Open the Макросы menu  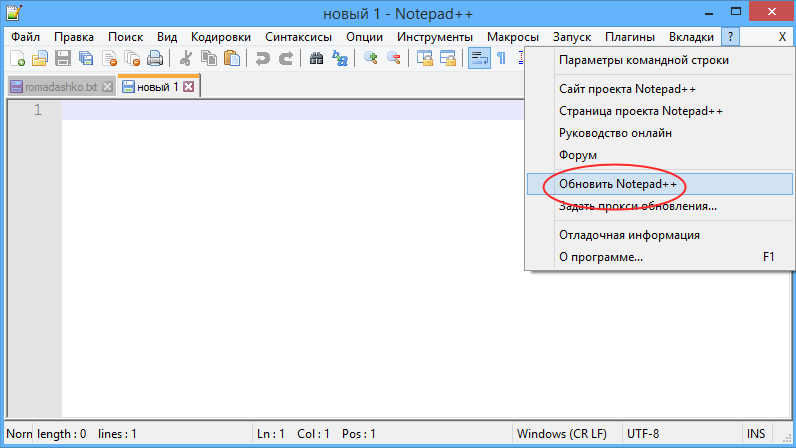(x=513, y=37)
